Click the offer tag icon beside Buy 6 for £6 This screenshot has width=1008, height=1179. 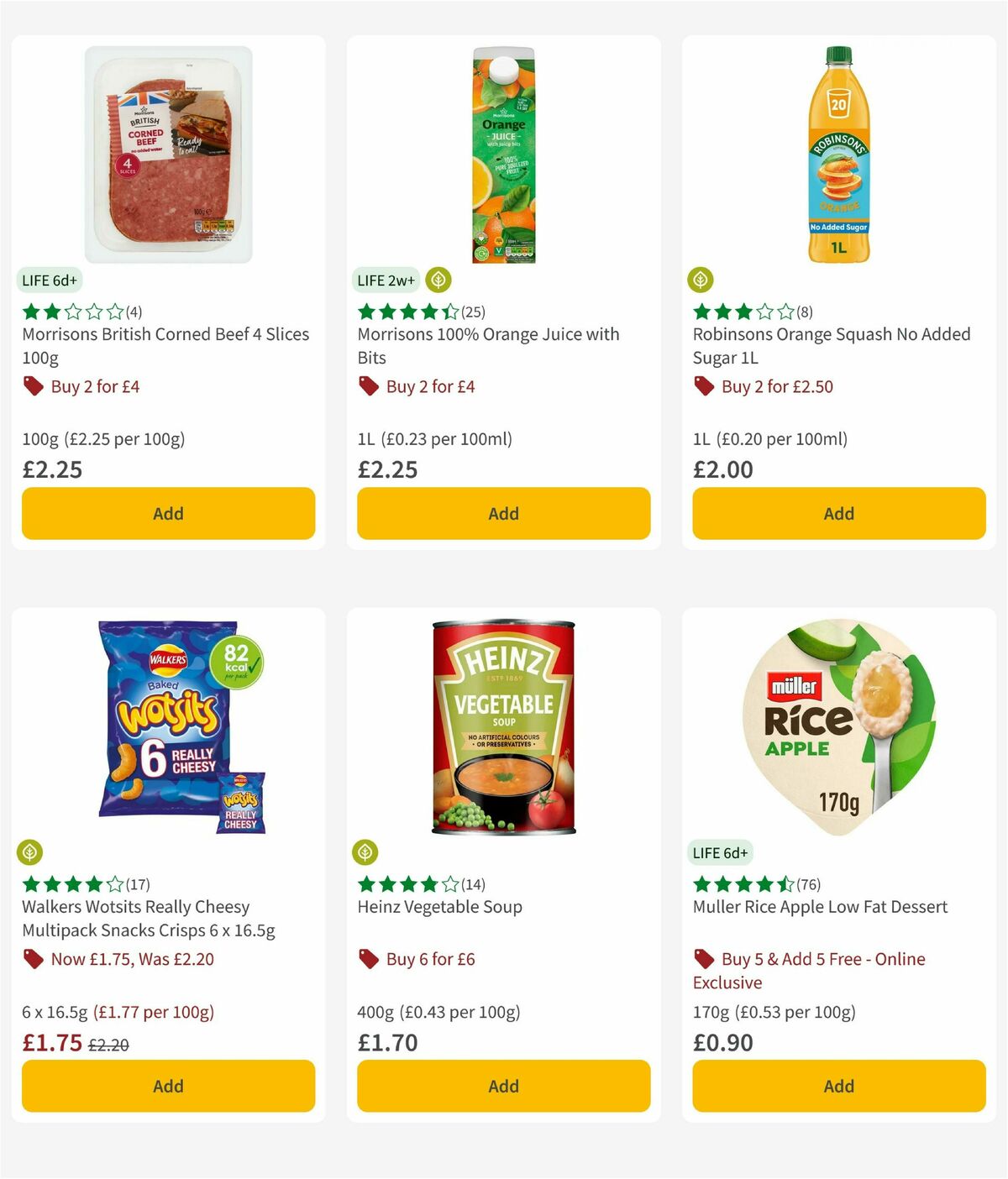click(x=368, y=958)
